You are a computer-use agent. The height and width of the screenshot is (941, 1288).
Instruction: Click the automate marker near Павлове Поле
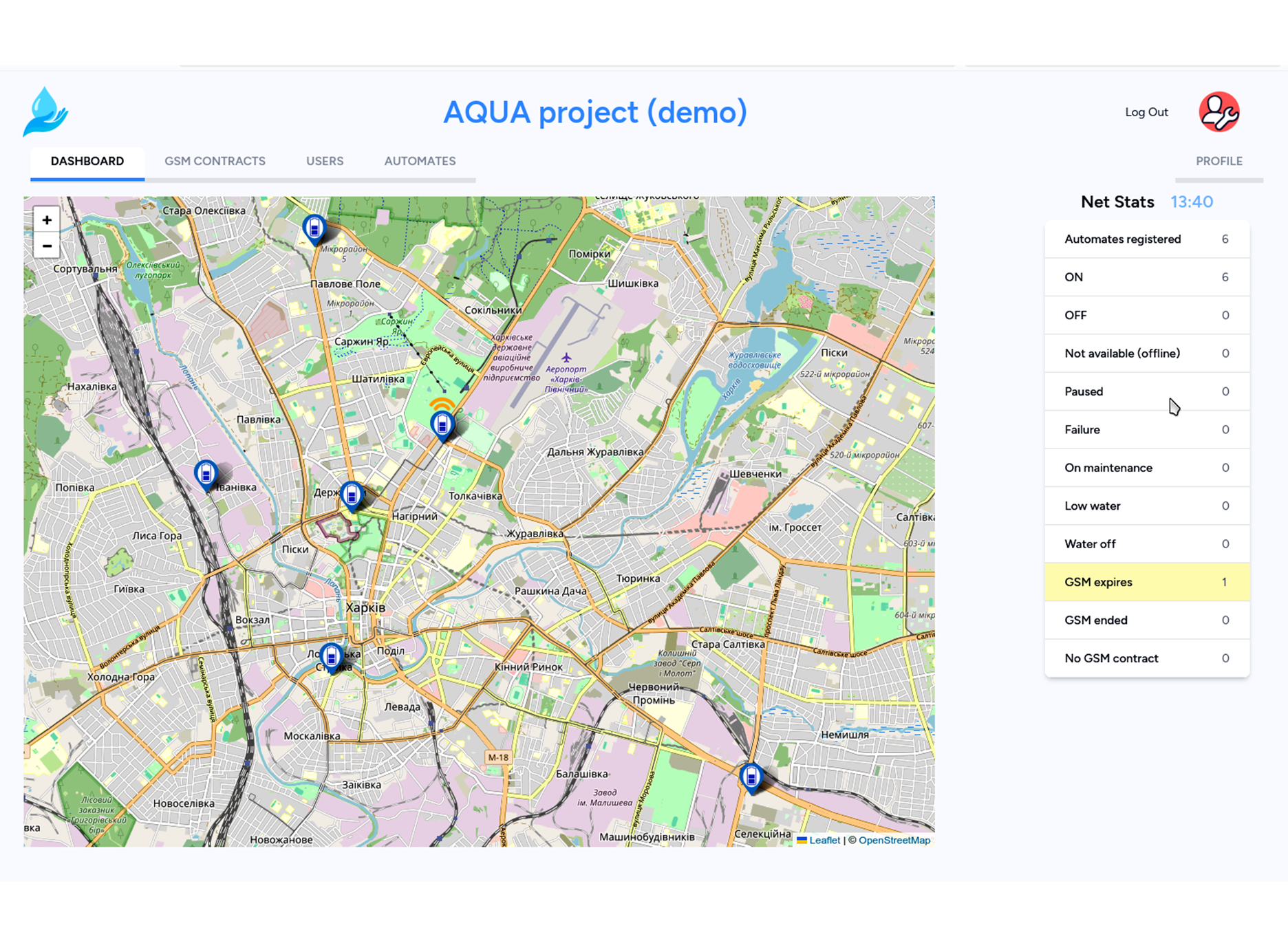click(x=314, y=228)
